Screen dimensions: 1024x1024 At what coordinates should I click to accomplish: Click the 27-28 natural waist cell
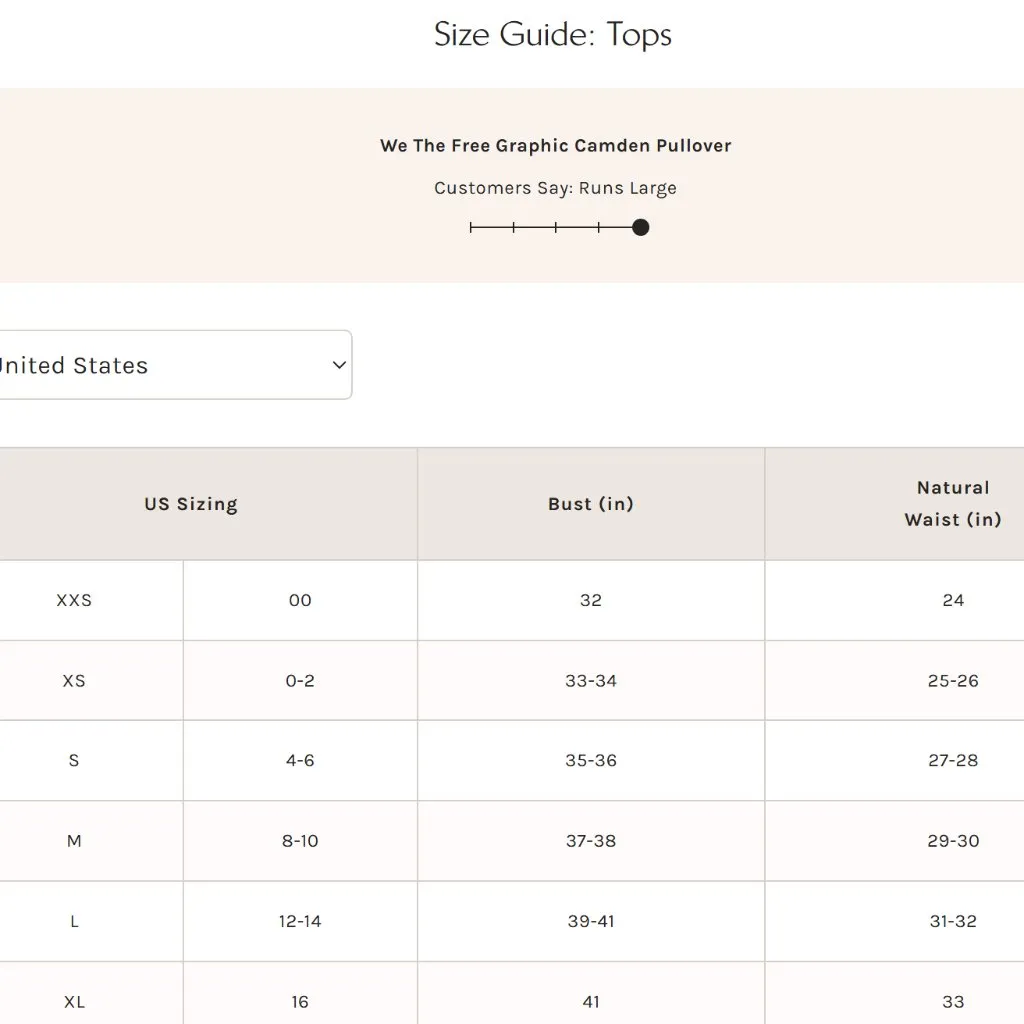953,760
